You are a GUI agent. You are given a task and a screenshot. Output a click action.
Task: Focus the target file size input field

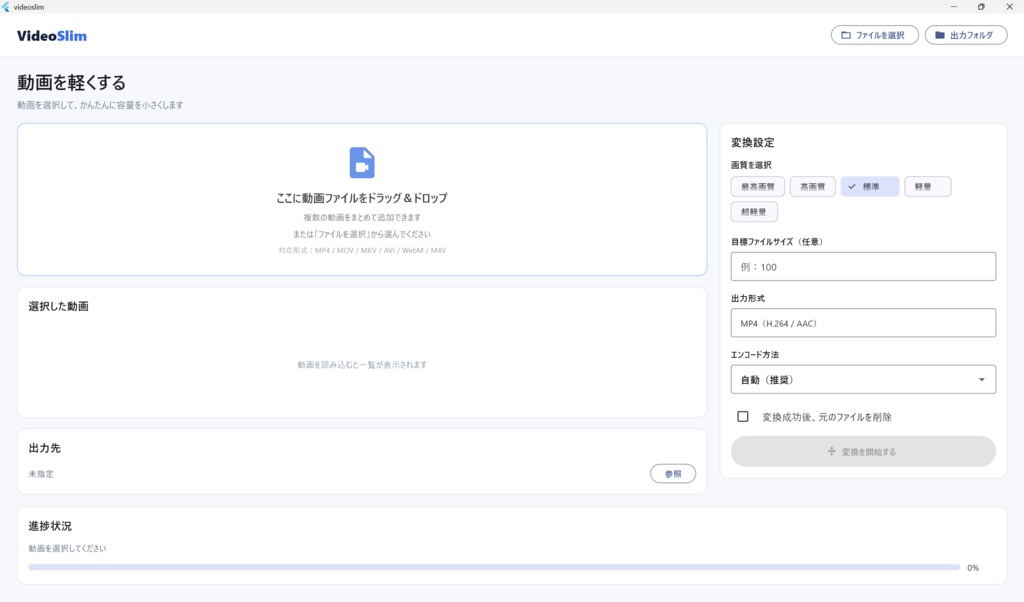[x=863, y=266]
